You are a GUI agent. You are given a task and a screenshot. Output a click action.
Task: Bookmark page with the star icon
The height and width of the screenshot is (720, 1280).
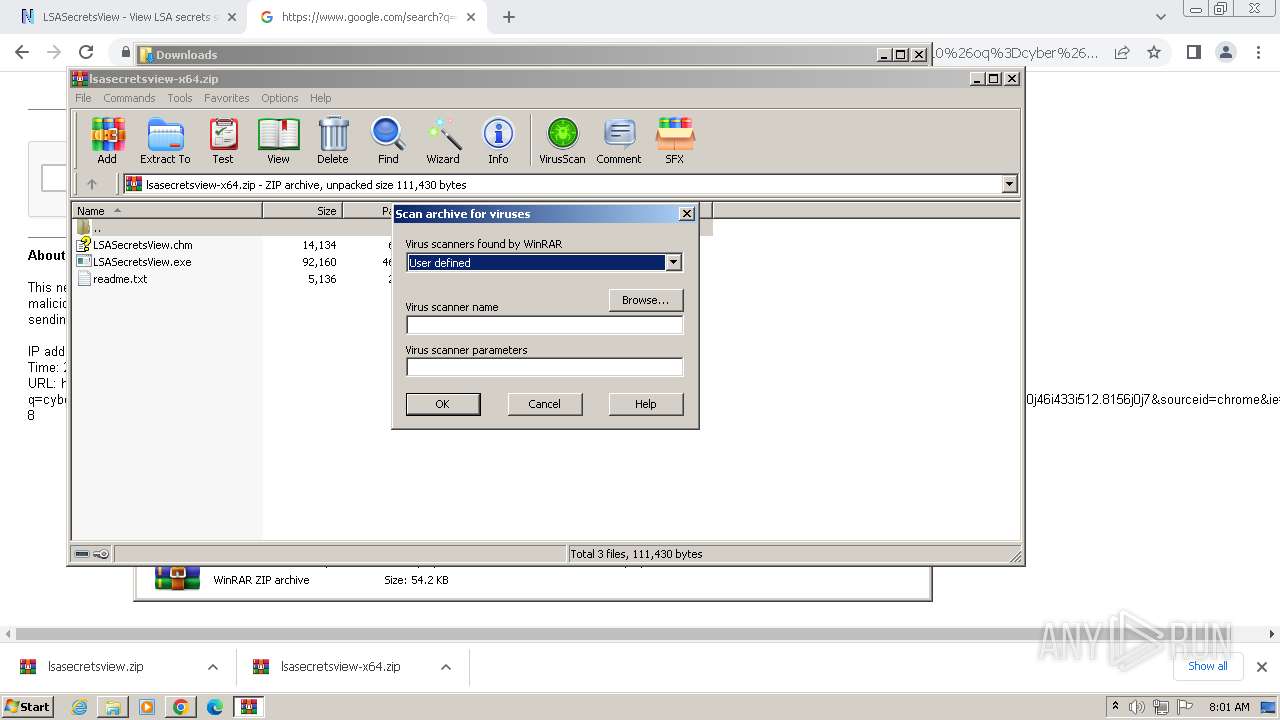[x=1154, y=53]
